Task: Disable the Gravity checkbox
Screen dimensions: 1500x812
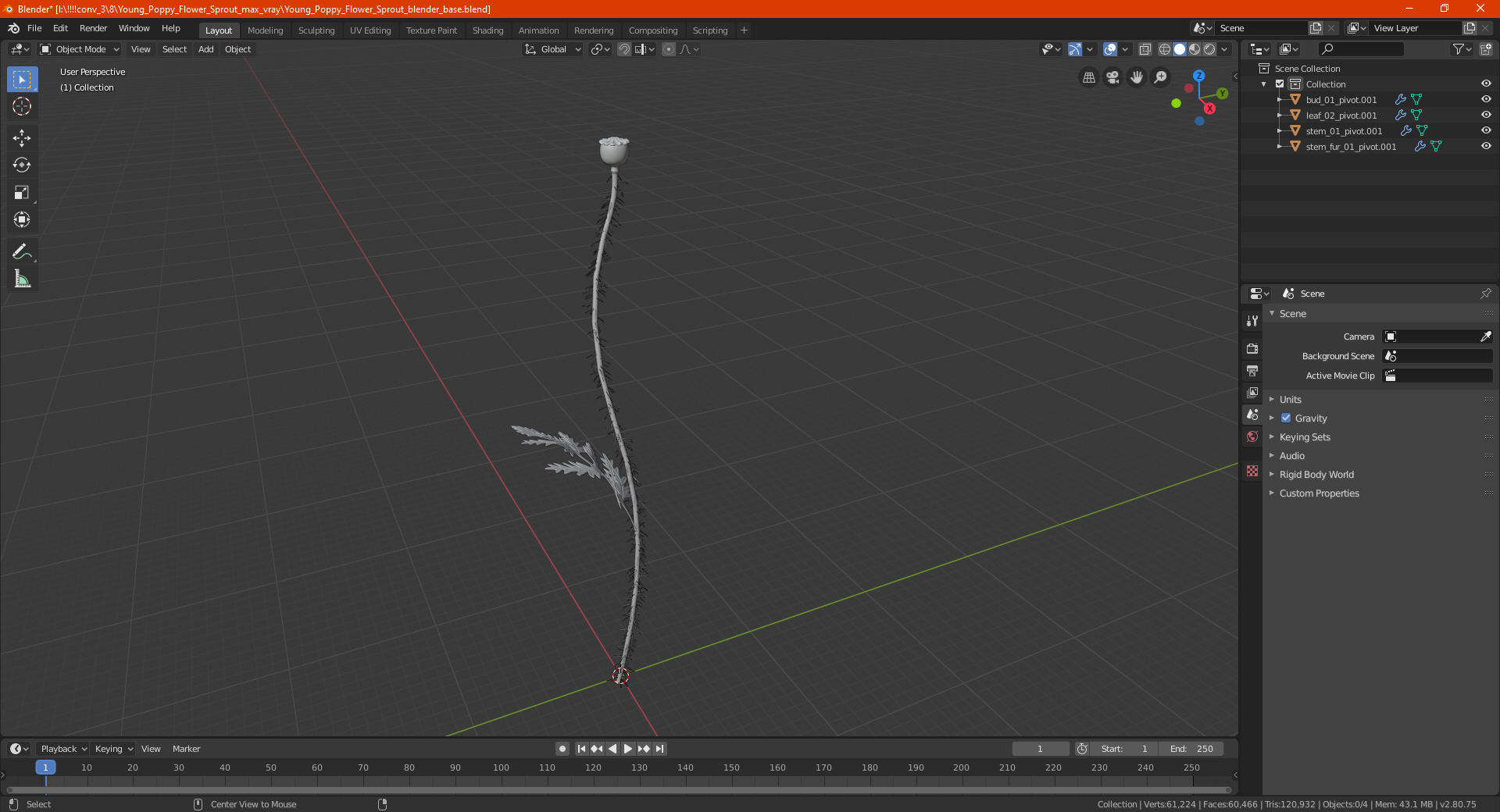Action: point(1286,418)
